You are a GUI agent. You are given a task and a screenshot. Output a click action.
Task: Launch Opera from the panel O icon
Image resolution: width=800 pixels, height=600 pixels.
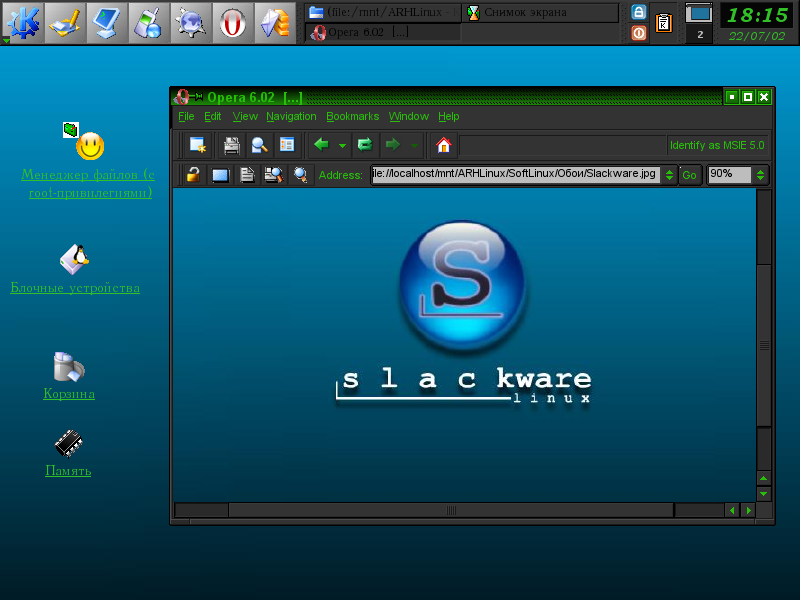click(x=232, y=21)
